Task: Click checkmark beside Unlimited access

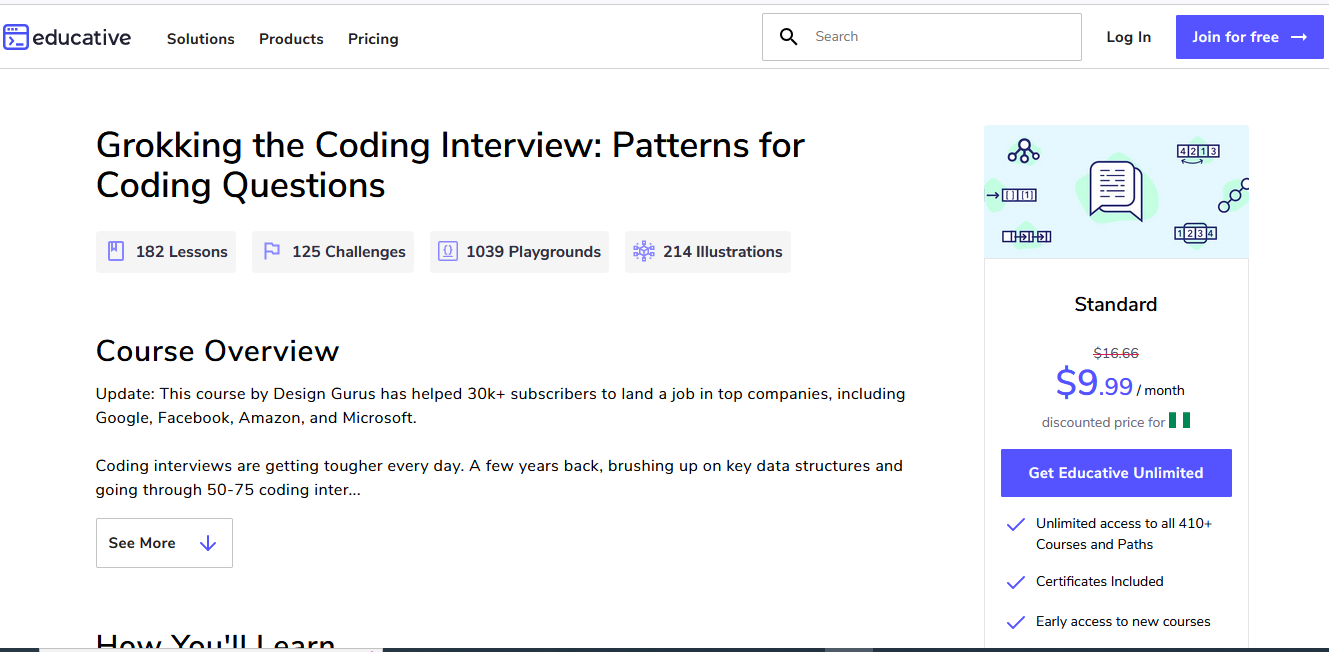Action: point(1016,524)
